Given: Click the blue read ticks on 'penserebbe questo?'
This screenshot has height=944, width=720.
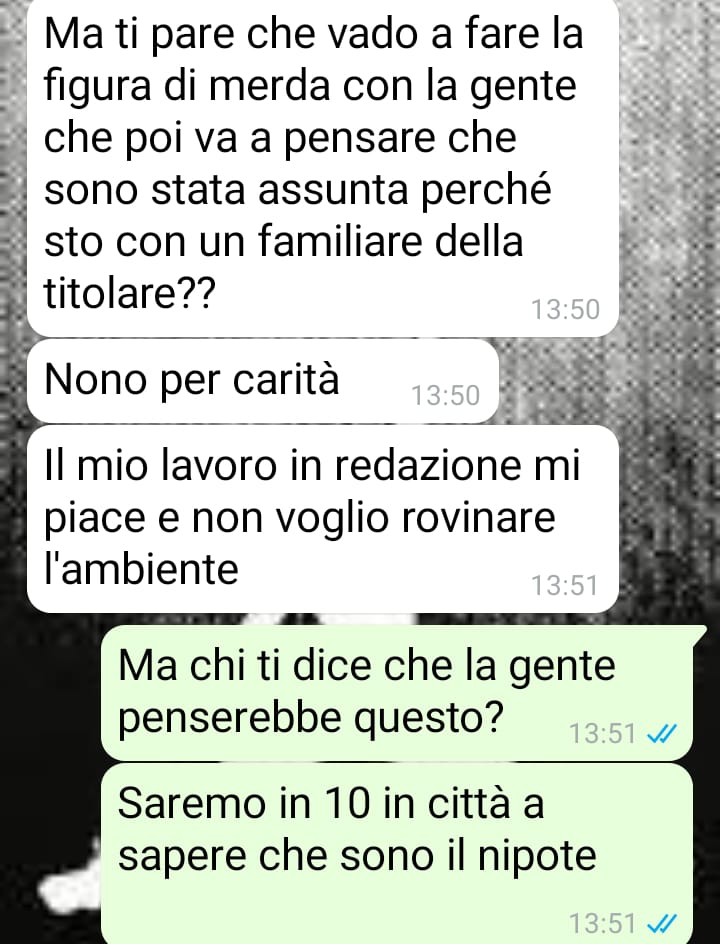Looking at the screenshot, I should tap(662, 733).
